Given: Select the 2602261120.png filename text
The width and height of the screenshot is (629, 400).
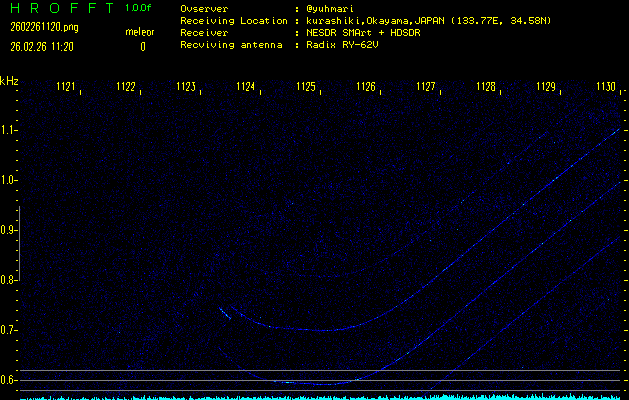Looking at the screenshot, I should point(36,28).
